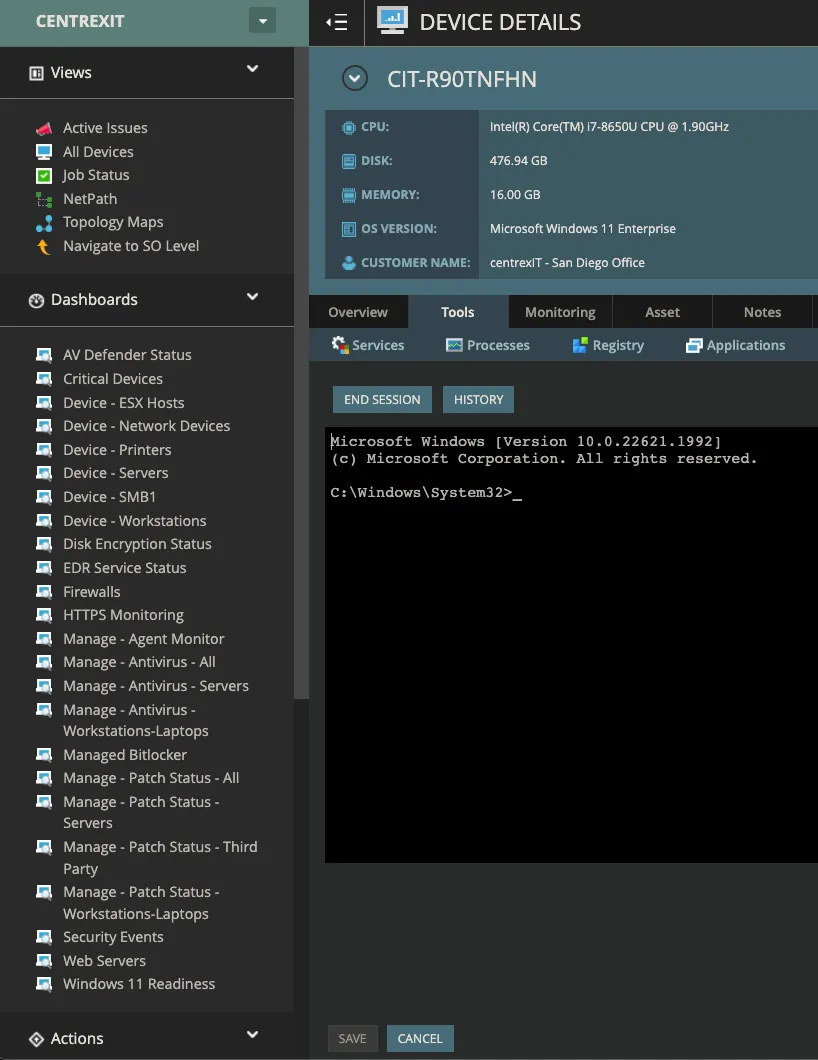Image resolution: width=818 pixels, height=1060 pixels.
Task: Open NetPath view
Action: pyautogui.click(x=90, y=199)
